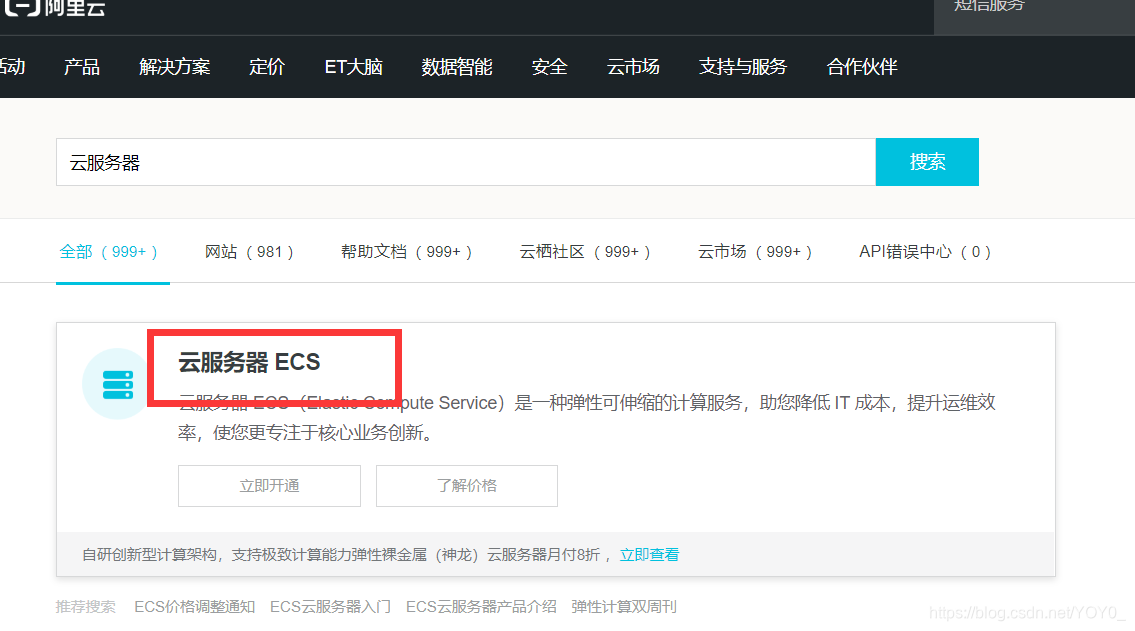Image resolution: width=1135 pixels, height=631 pixels.
Task: Open suggested search ECS云服务器入门
Action: pyautogui.click(x=330, y=607)
